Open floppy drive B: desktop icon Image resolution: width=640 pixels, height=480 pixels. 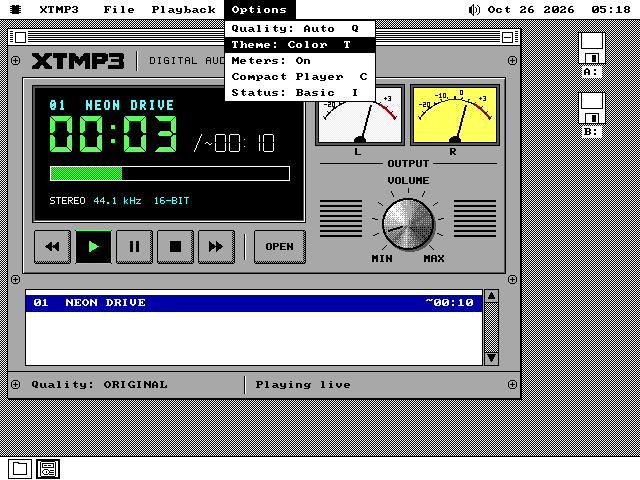591,115
